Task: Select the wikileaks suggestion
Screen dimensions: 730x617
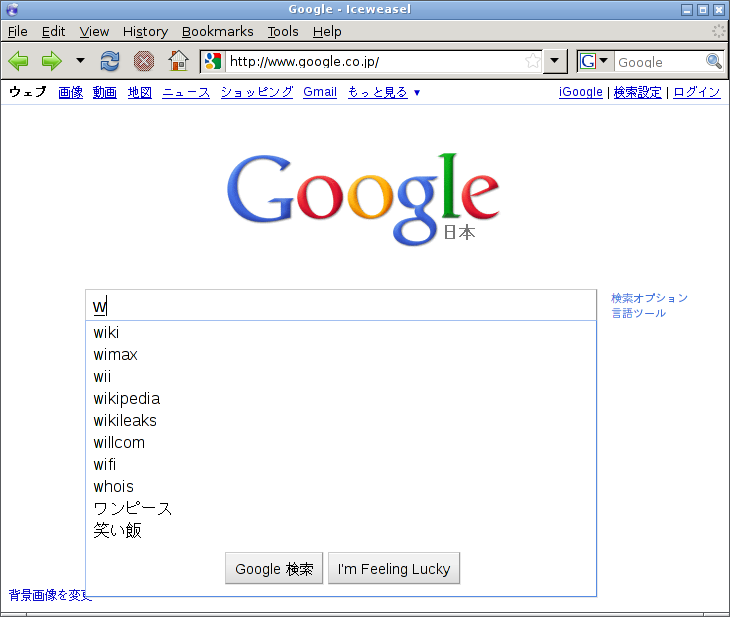Action: pos(341,420)
